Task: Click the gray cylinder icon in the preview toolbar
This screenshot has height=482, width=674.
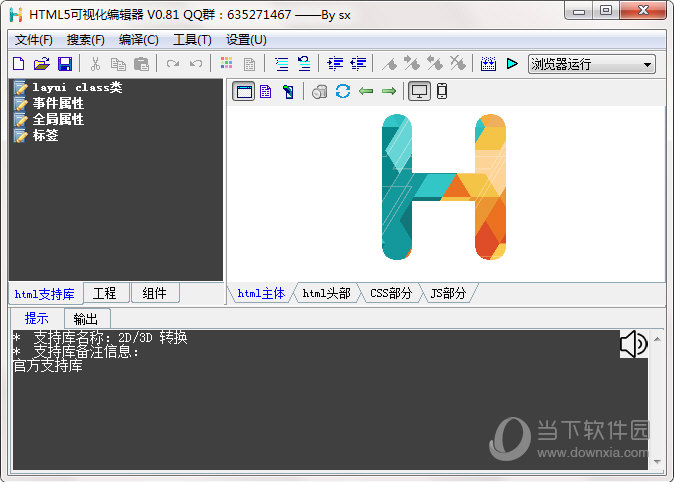Action: click(319, 92)
